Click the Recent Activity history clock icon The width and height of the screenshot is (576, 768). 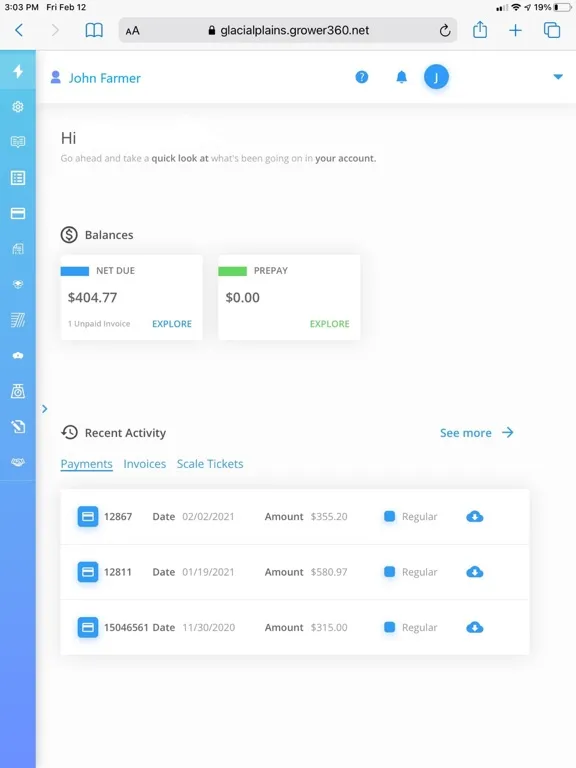click(69, 432)
